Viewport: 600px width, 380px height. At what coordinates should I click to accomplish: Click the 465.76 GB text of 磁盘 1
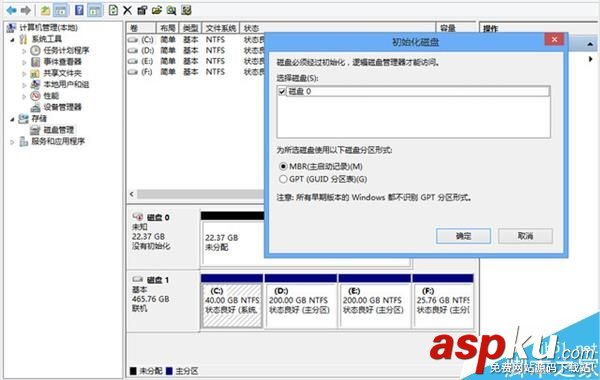pos(150,299)
